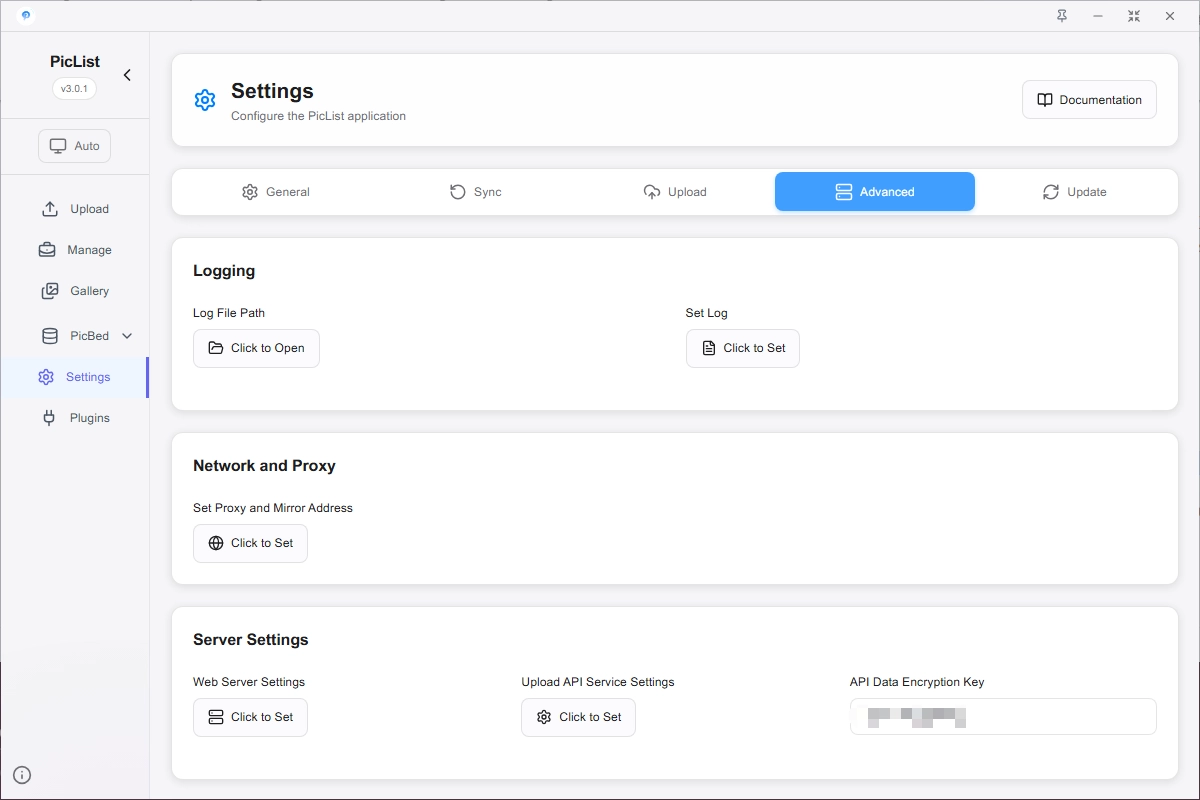Image resolution: width=1200 pixels, height=800 pixels.
Task: Click the Log File Path label
Action: pos(229,313)
